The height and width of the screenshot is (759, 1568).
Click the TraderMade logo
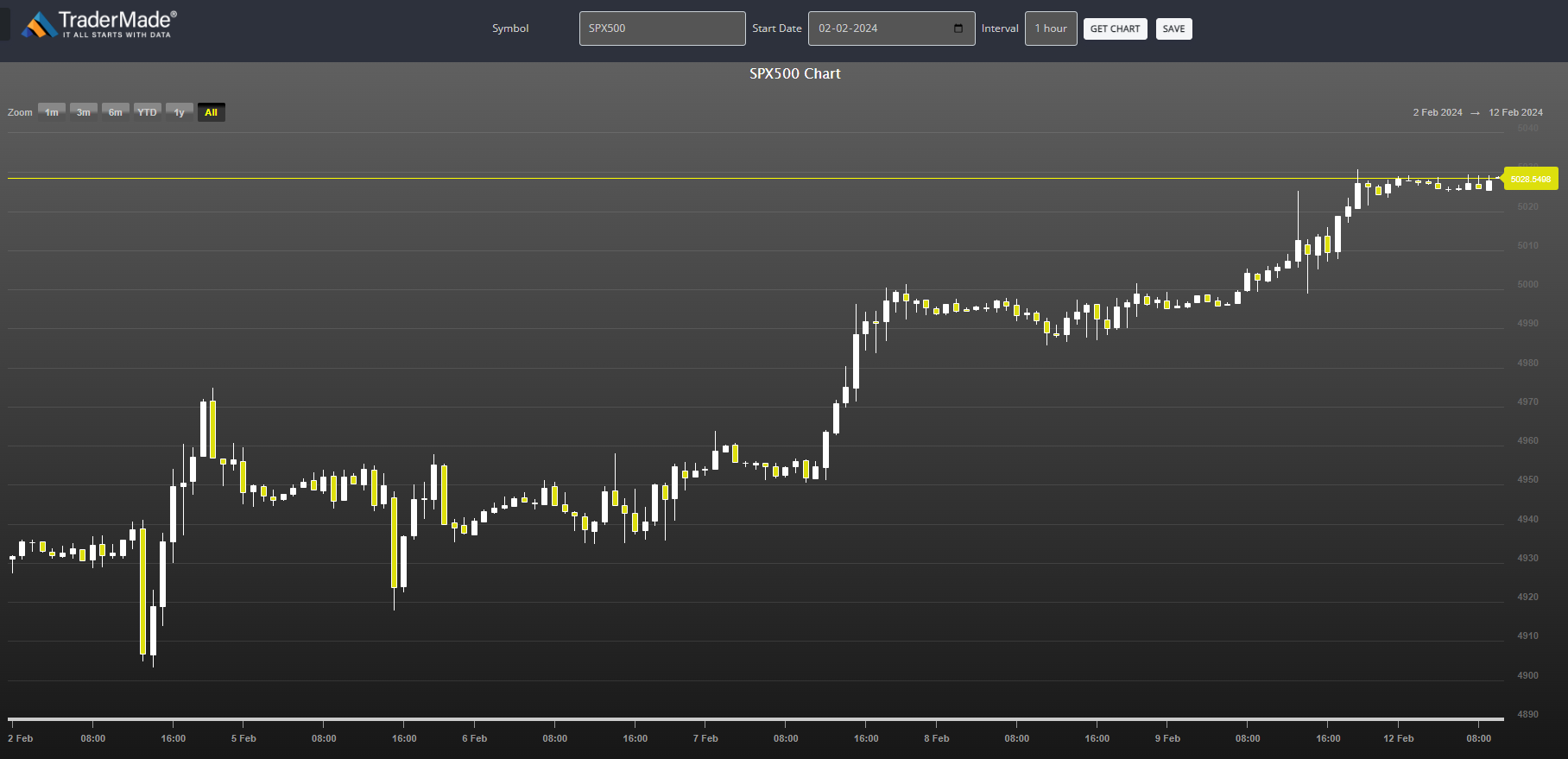point(99,24)
